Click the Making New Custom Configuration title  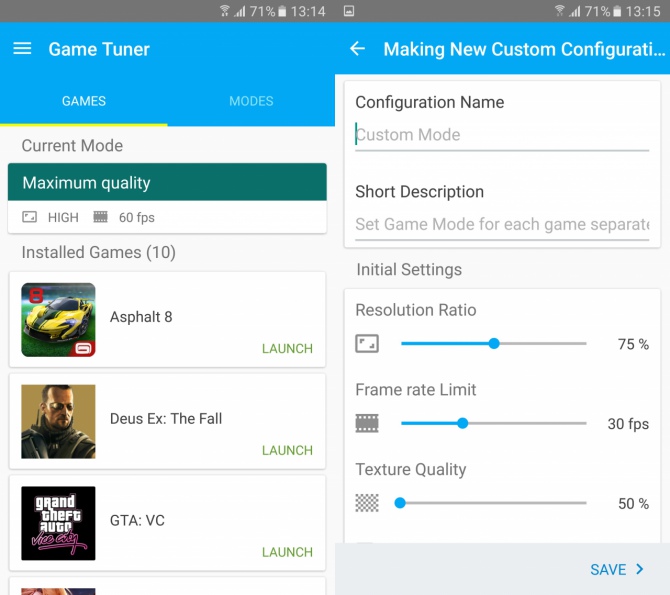tap(524, 49)
